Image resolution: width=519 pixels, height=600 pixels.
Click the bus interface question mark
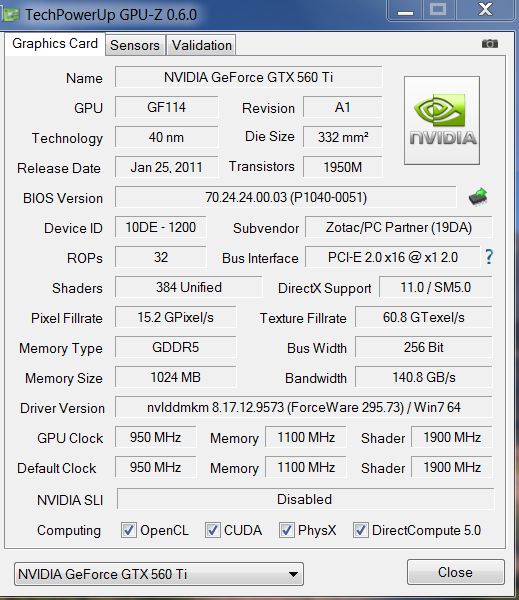(x=489, y=257)
